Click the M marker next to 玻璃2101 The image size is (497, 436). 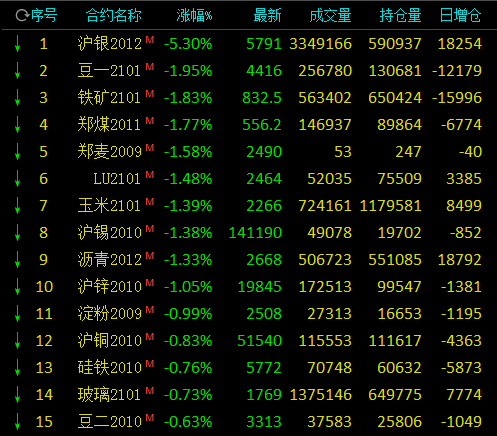[150, 391]
